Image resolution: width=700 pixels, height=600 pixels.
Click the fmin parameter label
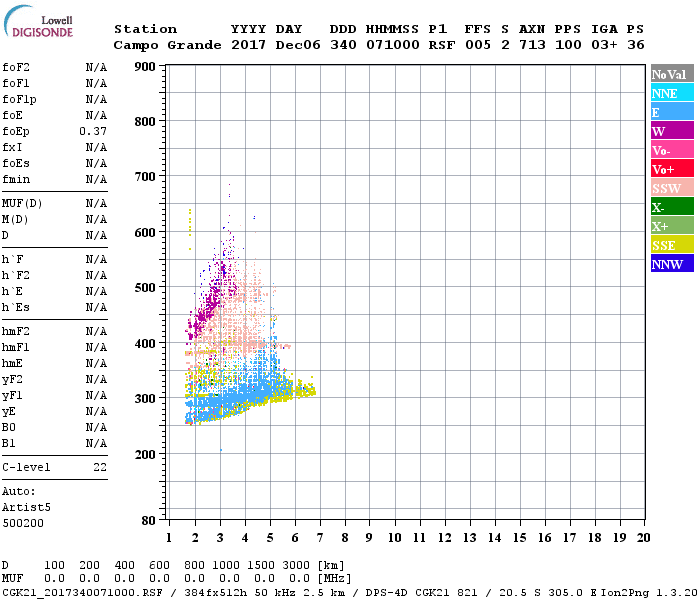click(16, 179)
